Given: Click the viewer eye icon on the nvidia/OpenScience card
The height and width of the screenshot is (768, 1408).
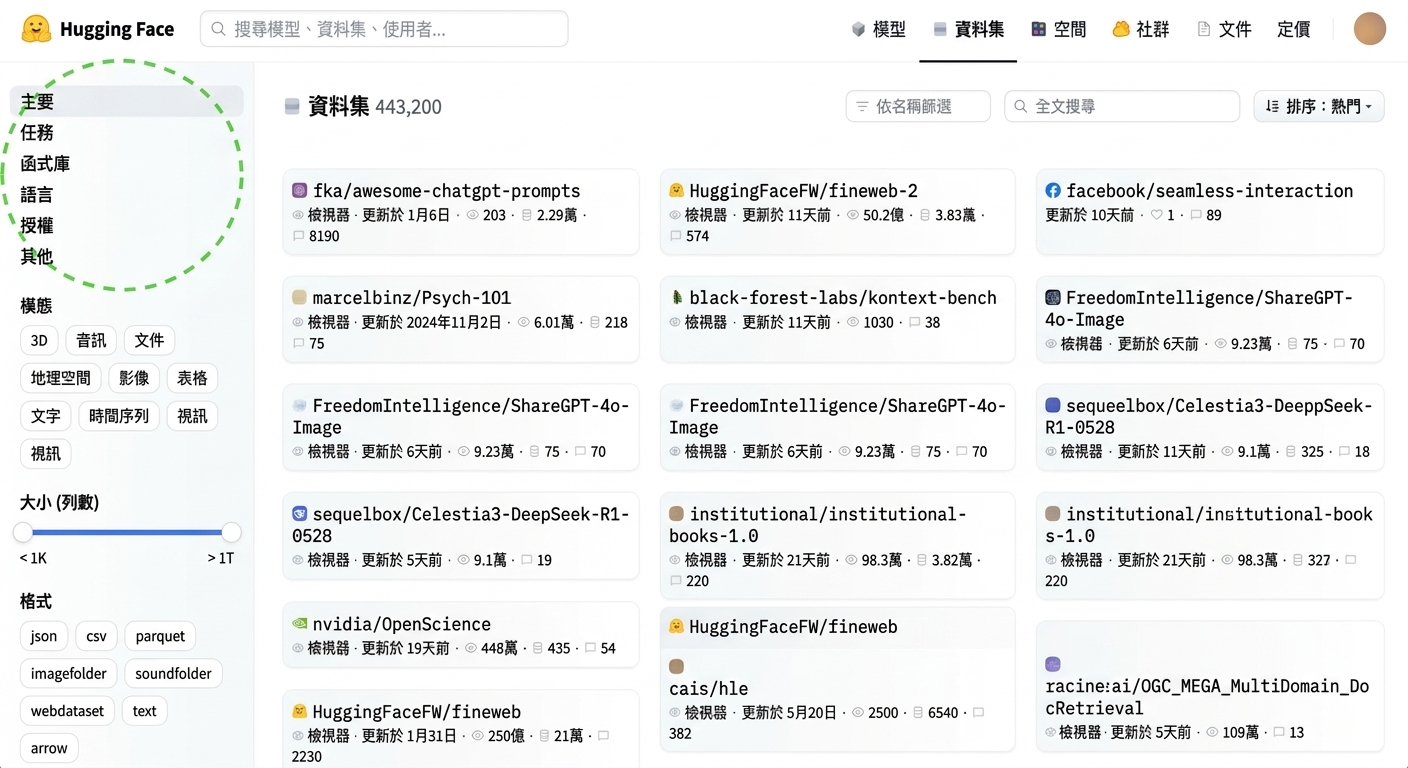Looking at the screenshot, I should point(298,648).
